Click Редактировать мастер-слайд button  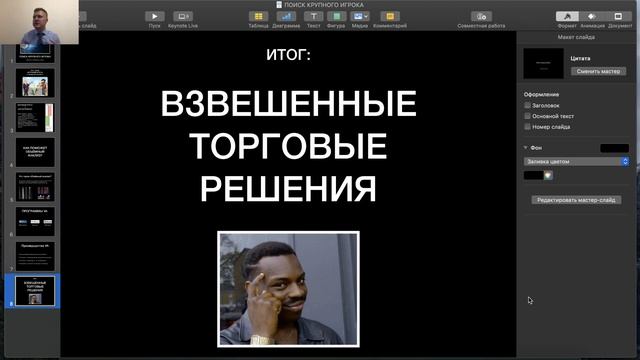click(x=576, y=200)
